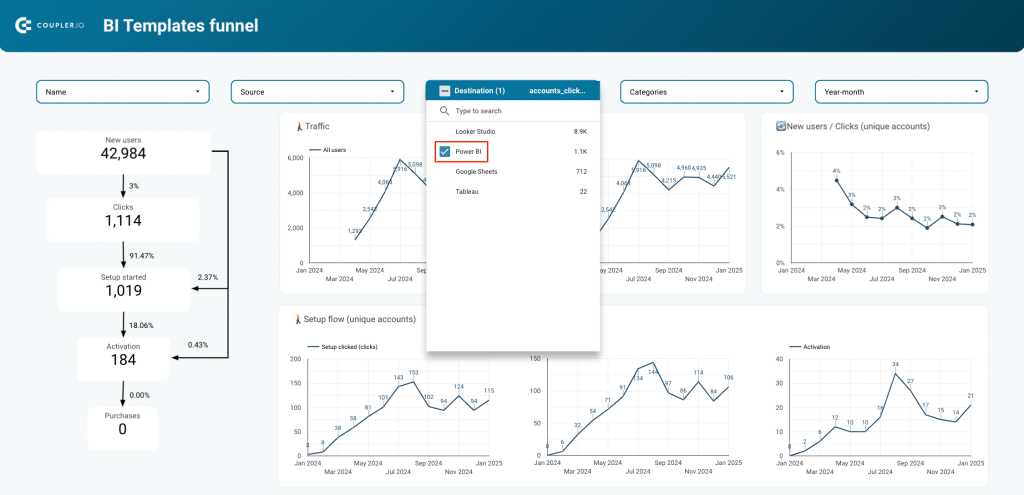Click the 18.06% conversion label

(141, 325)
